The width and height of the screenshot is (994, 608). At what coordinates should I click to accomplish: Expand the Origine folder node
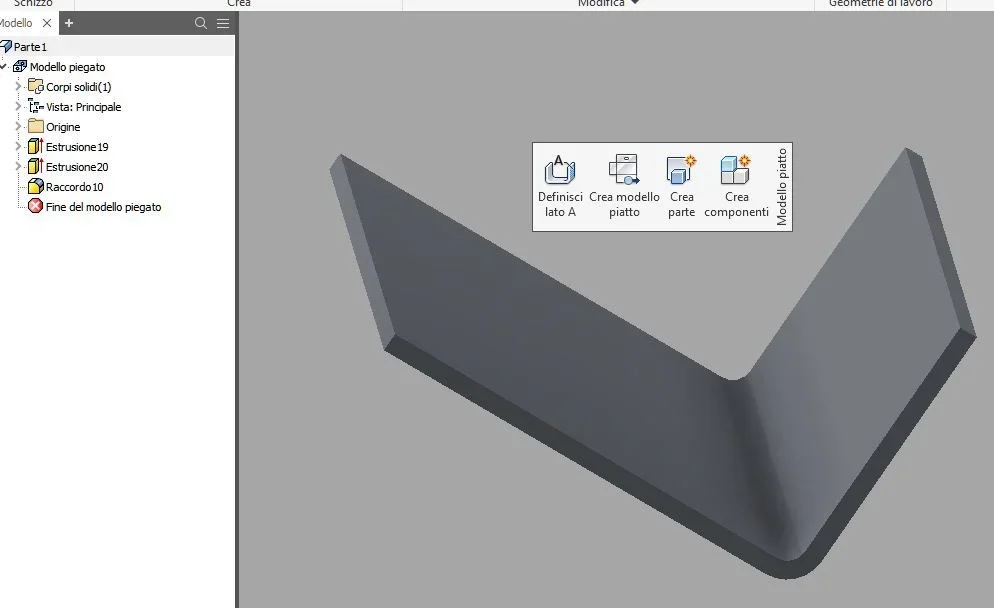18,126
